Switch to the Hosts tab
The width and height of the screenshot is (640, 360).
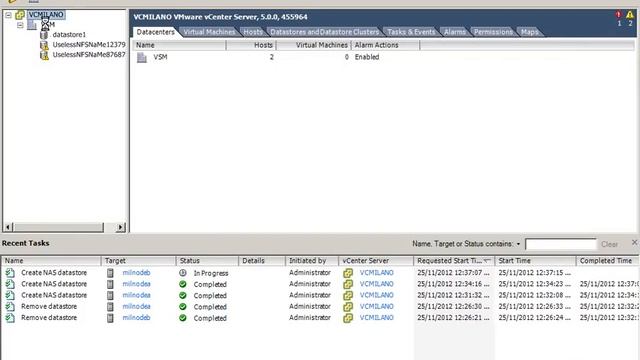point(253,32)
